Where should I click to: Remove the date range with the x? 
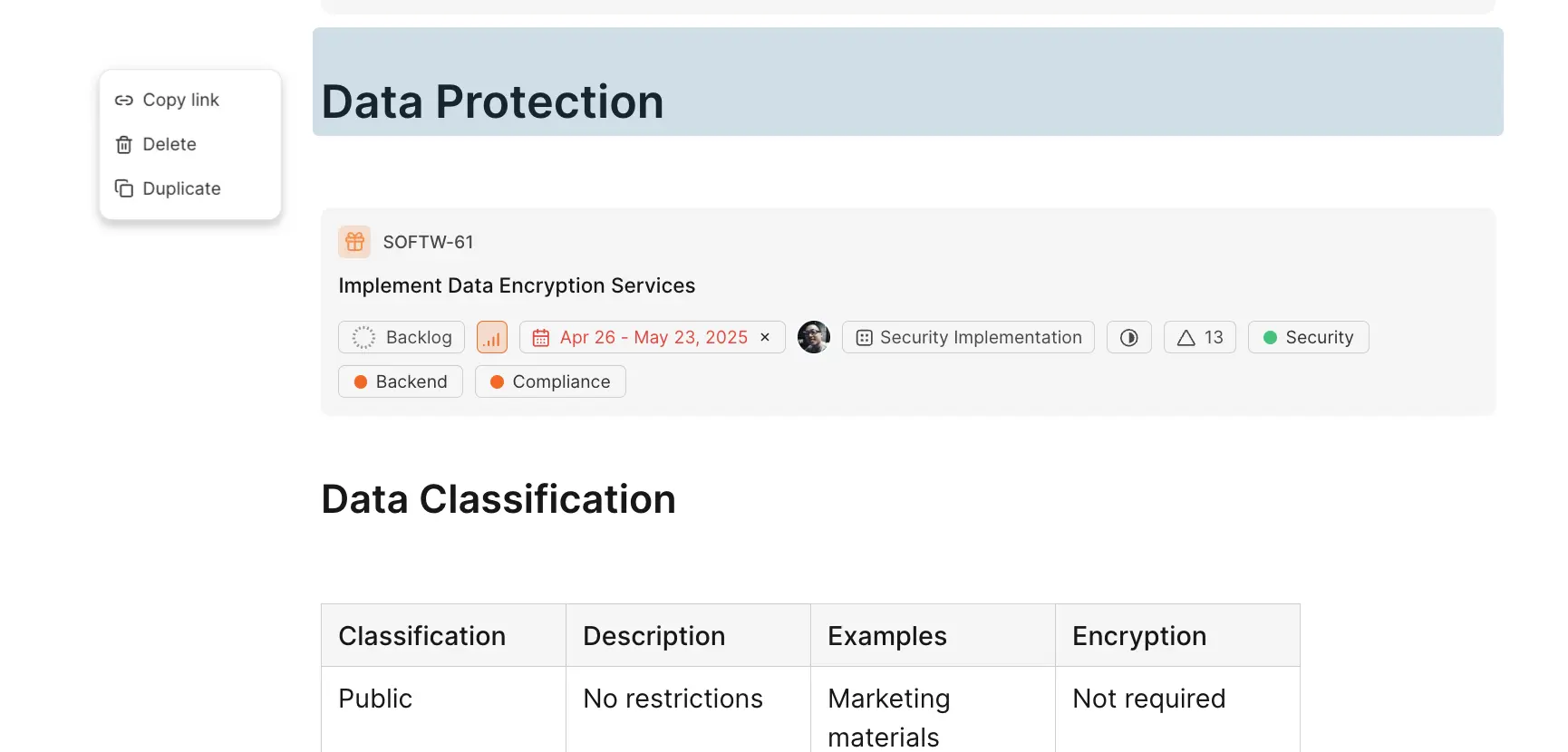pyautogui.click(x=765, y=337)
